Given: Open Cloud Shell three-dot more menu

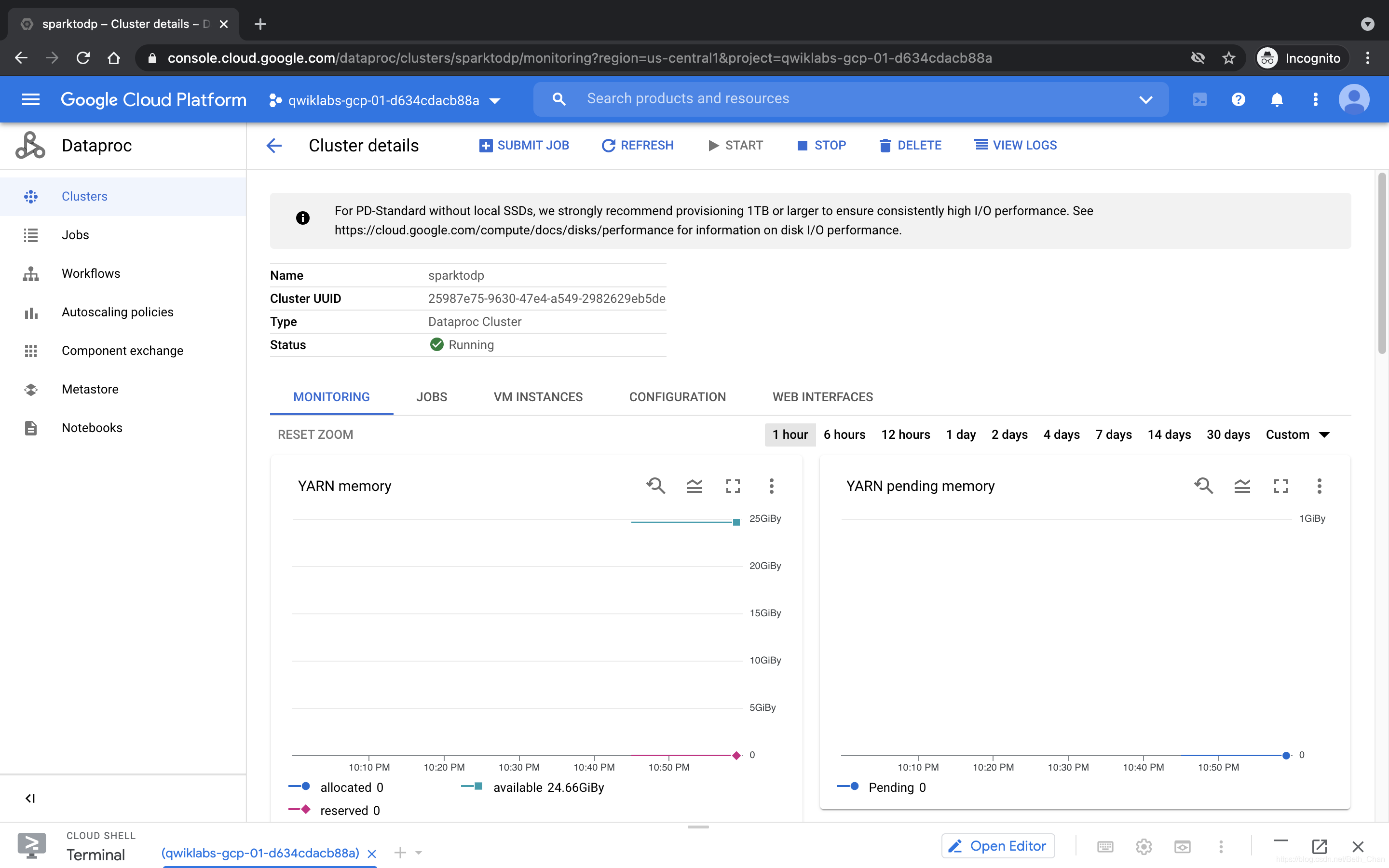Looking at the screenshot, I should pyautogui.click(x=1221, y=846).
